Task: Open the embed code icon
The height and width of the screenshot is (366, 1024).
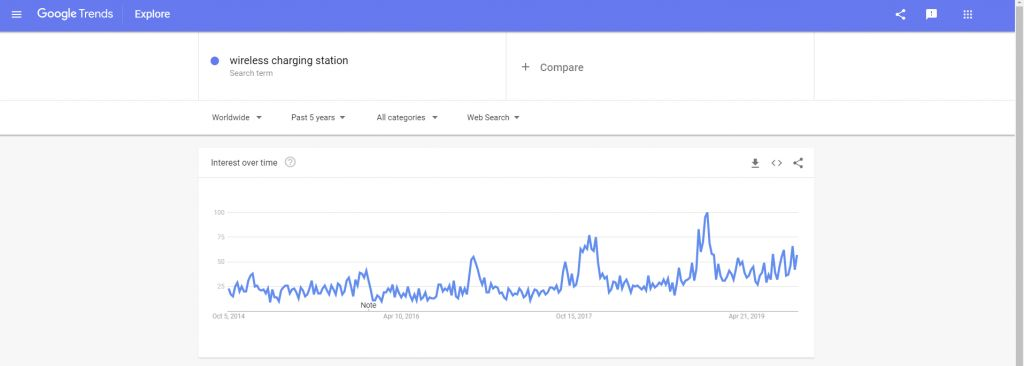Action: click(x=776, y=163)
